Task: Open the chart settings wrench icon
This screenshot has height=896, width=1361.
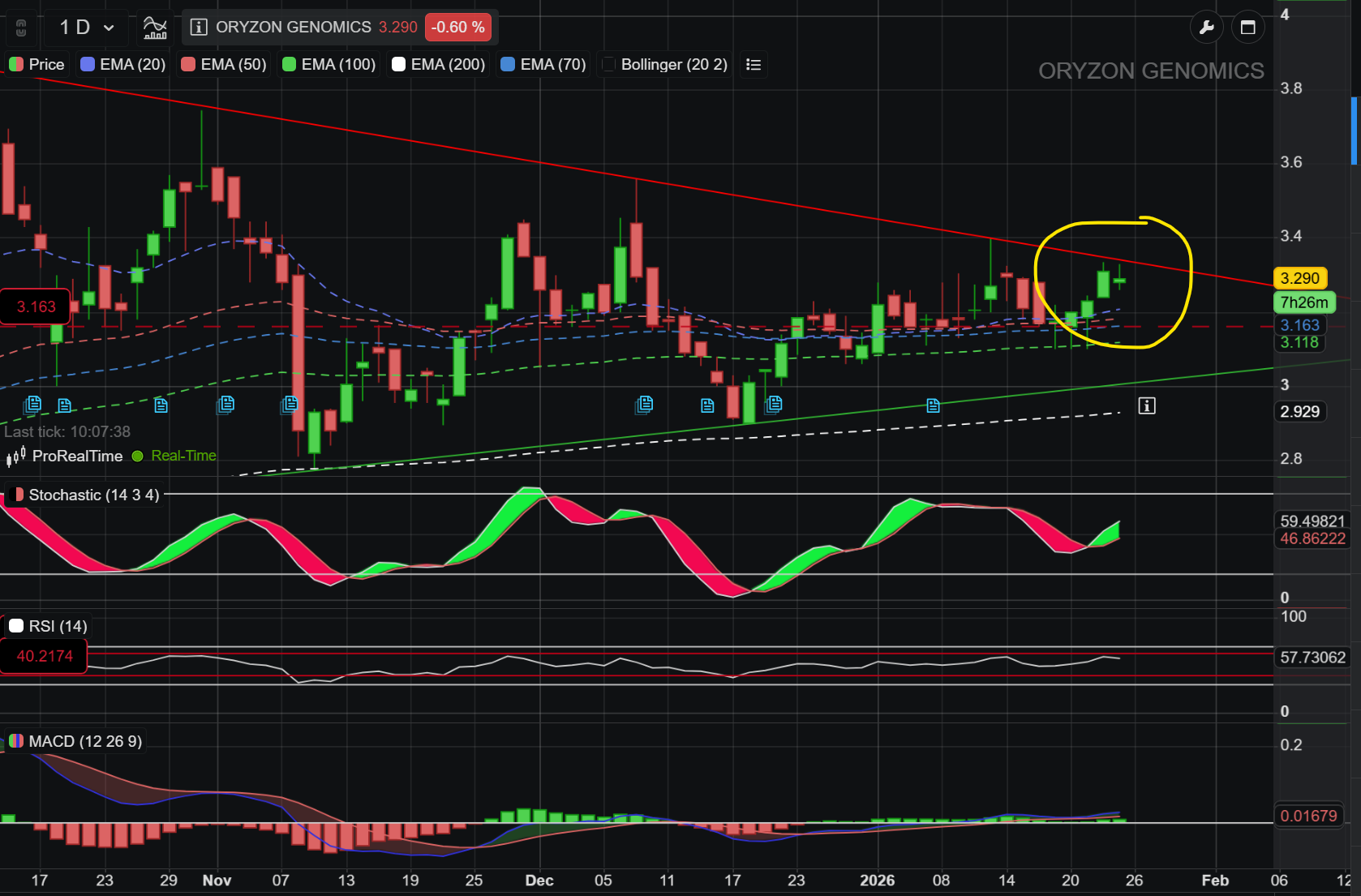Action: [x=1206, y=27]
